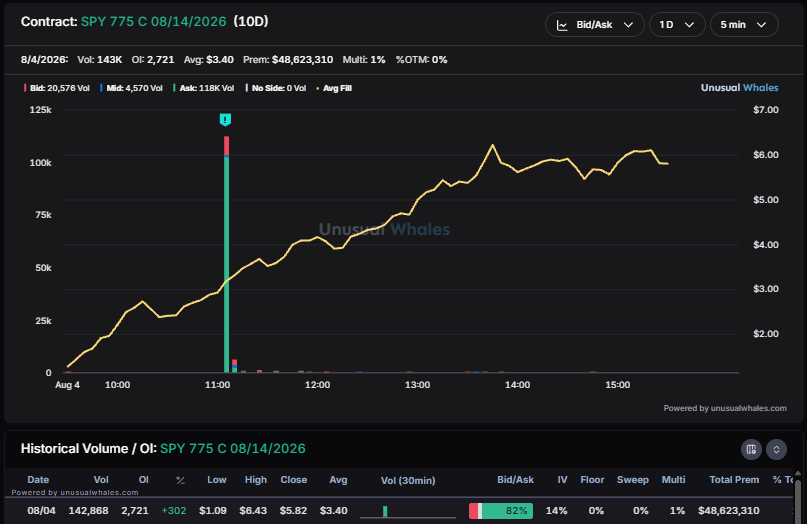807x524 pixels.
Task: Sort table by Bid/Ask column header
Action: [x=515, y=480]
